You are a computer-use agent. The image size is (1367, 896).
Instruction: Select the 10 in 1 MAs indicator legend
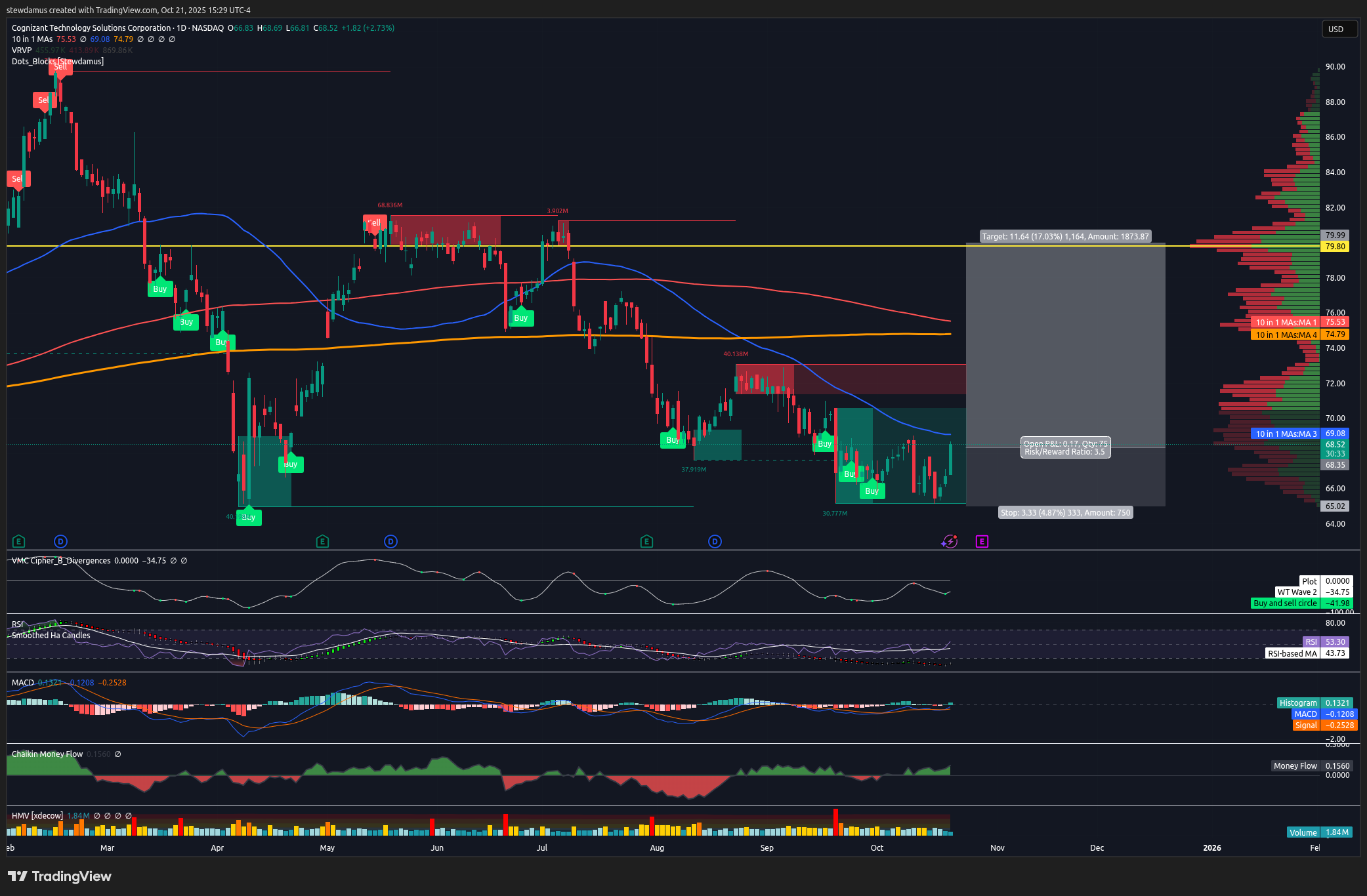(32, 39)
